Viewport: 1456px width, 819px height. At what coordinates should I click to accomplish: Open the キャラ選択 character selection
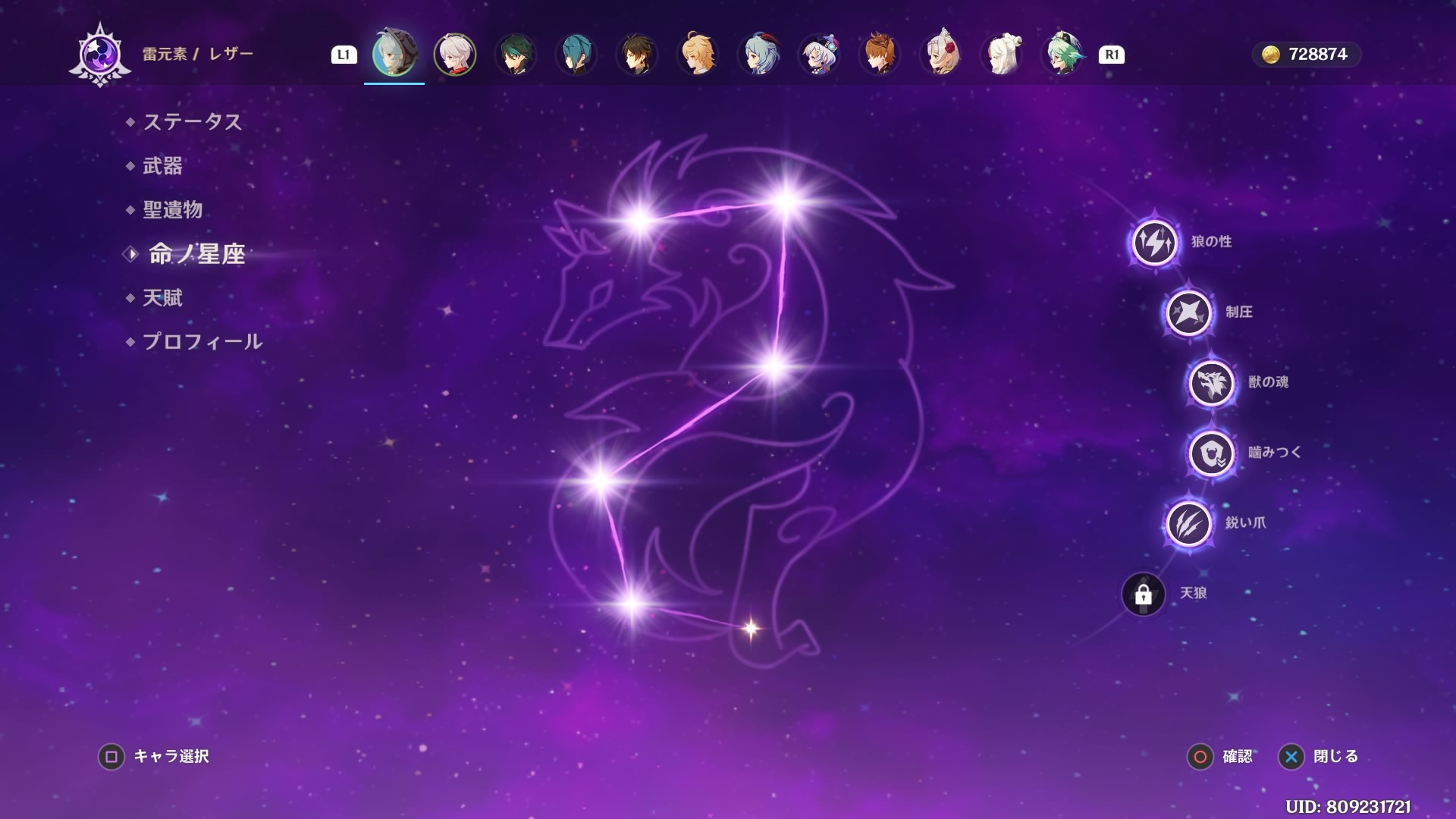coord(154,756)
